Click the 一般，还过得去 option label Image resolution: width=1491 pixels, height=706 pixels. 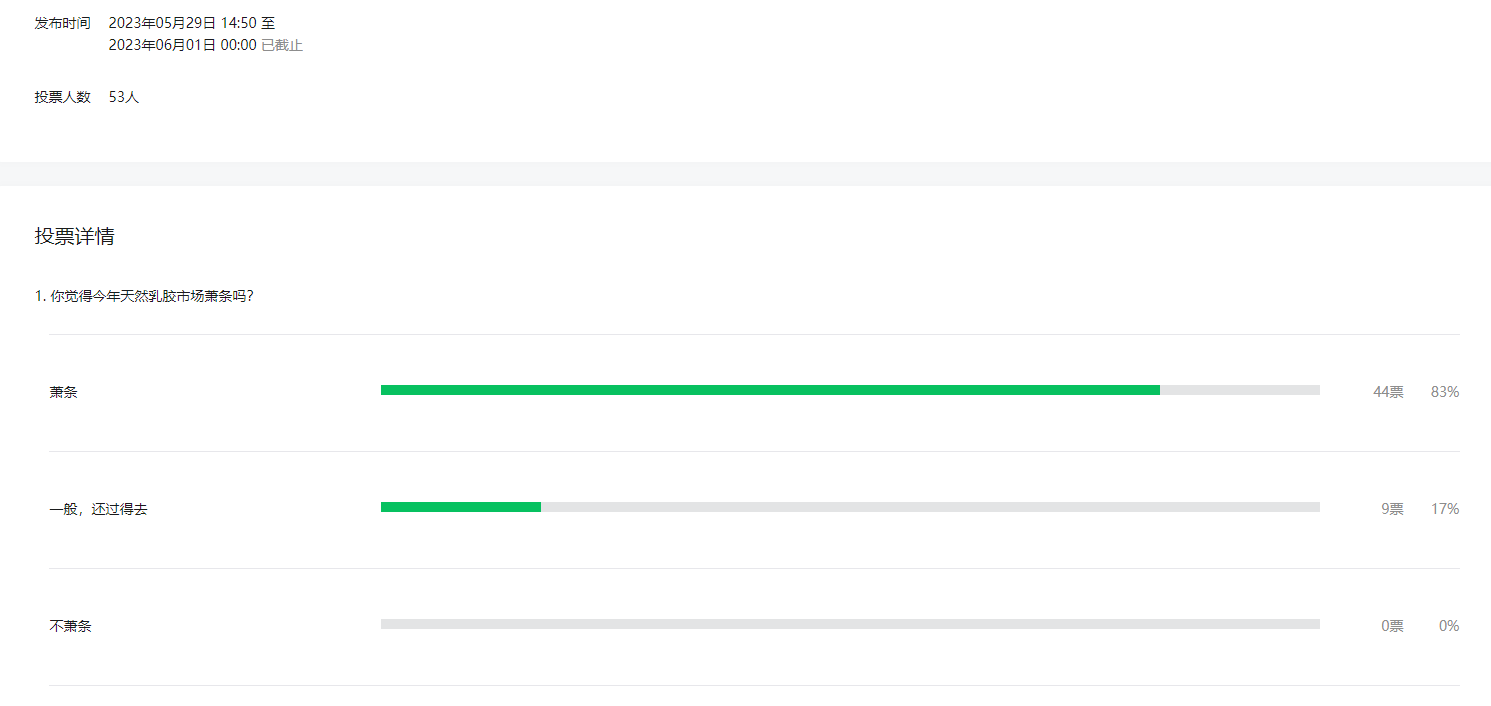pyautogui.click(x=98, y=509)
